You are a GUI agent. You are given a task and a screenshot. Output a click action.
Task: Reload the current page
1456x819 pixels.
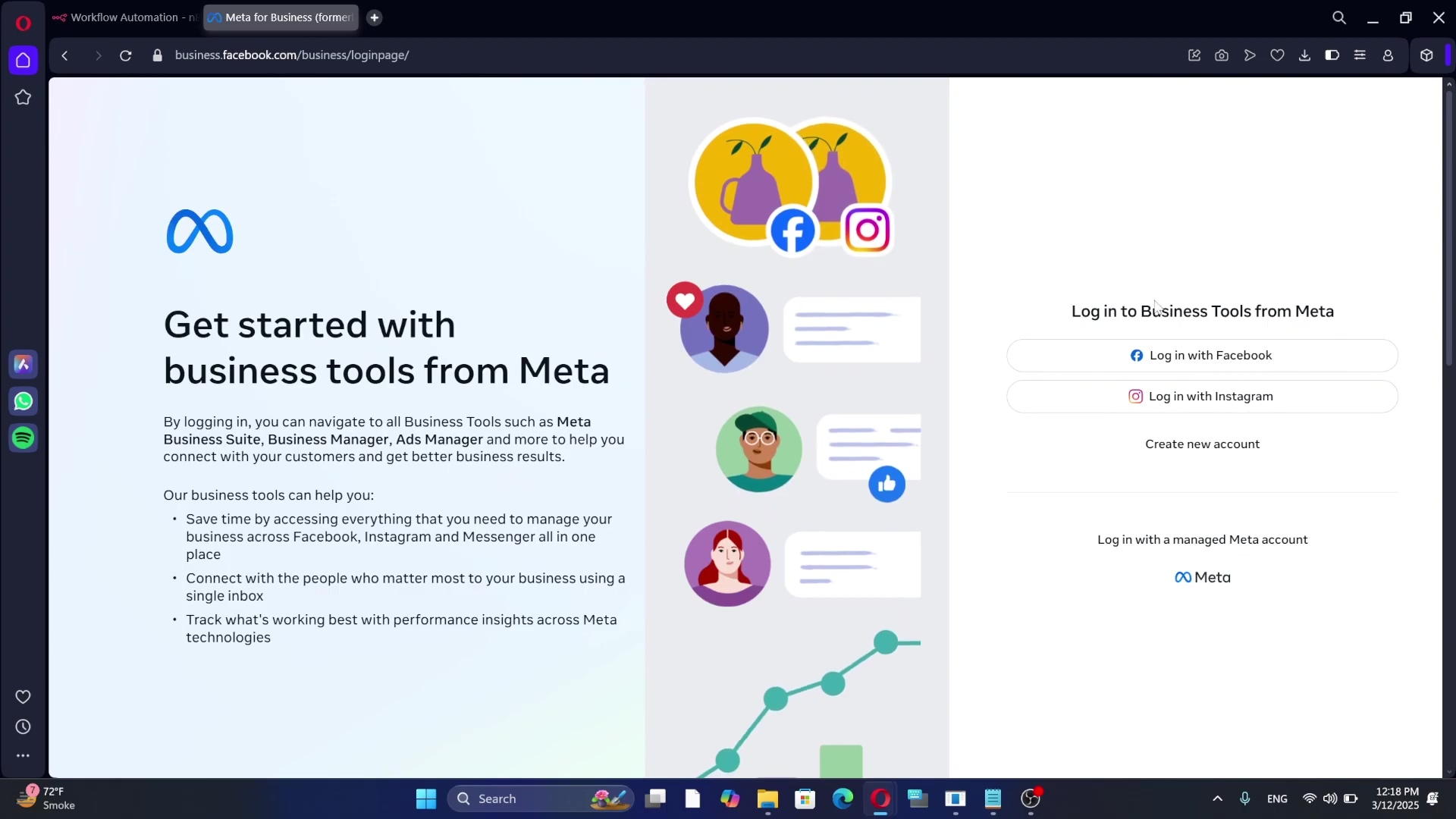[x=126, y=55]
